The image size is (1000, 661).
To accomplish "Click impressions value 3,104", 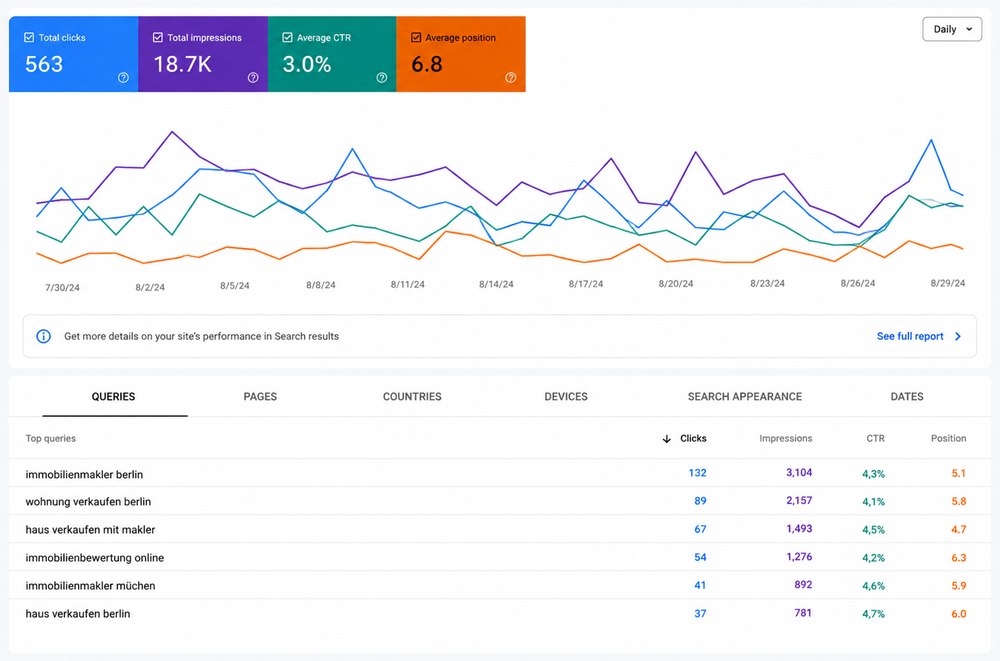I will coord(799,473).
